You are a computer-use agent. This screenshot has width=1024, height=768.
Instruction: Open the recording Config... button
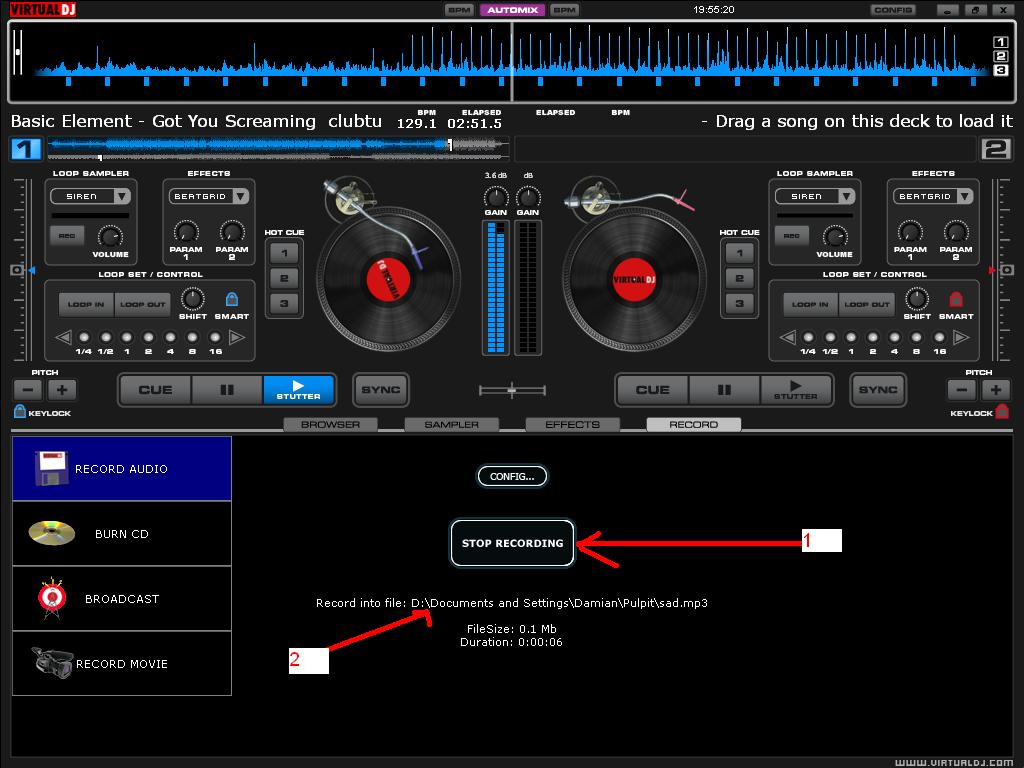(x=513, y=476)
